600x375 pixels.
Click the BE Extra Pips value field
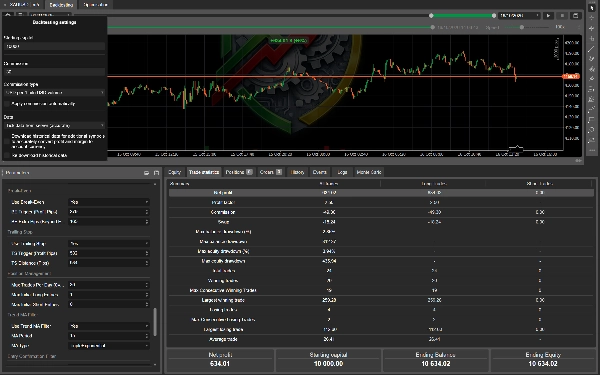point(109,222)
